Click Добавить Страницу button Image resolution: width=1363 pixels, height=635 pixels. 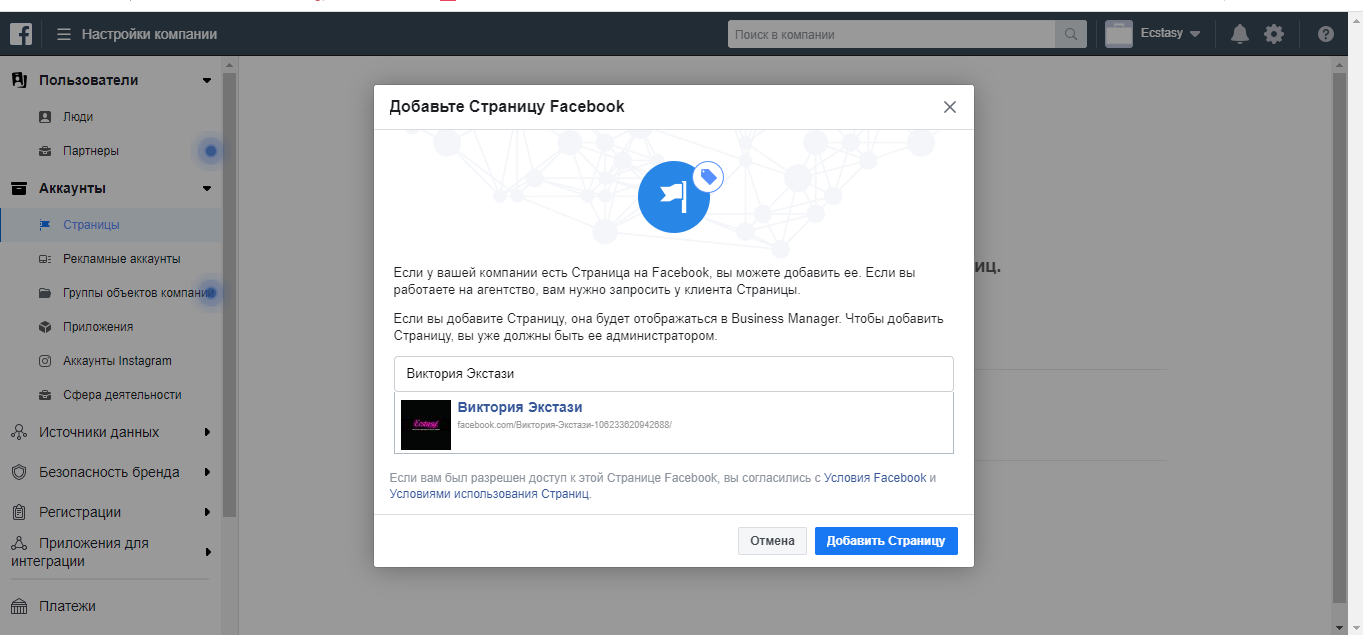pyautogui.click(x=886, y=541)
